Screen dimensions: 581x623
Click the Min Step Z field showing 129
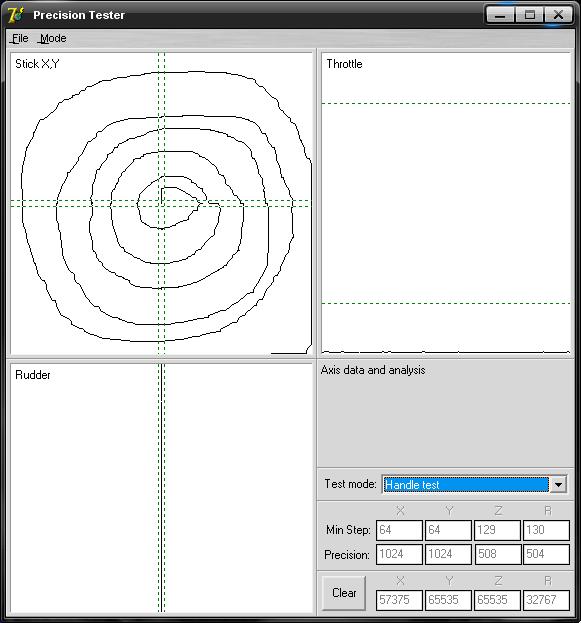497,530
